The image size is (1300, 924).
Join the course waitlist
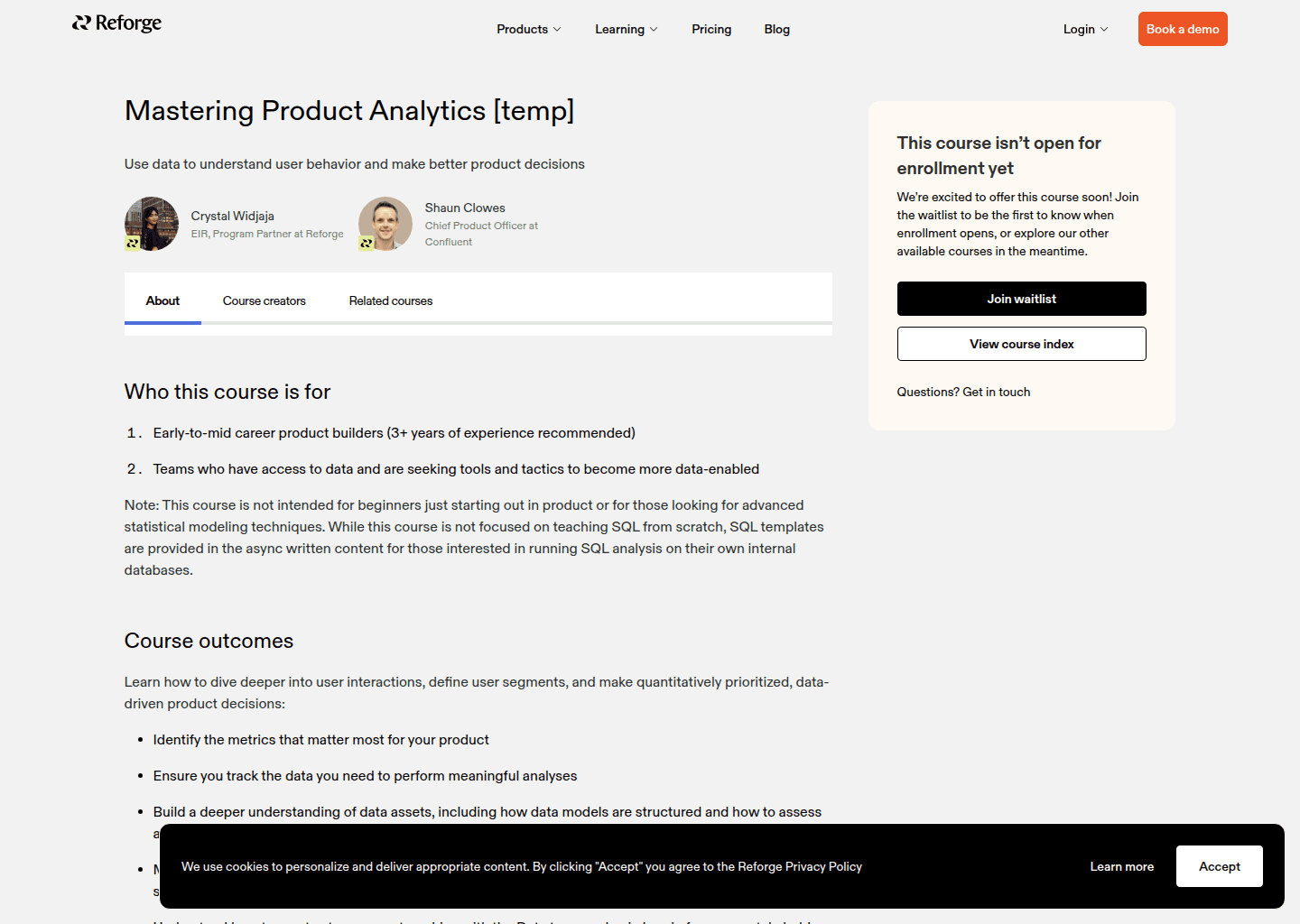click(1021, 298)
